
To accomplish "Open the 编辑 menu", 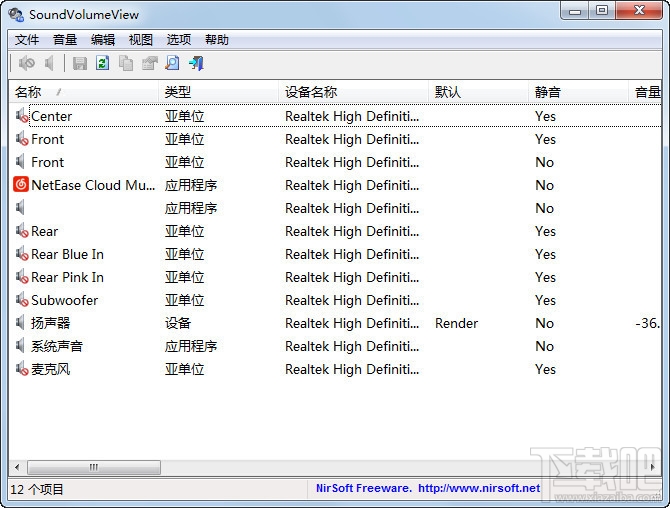I will pos(103,40).
